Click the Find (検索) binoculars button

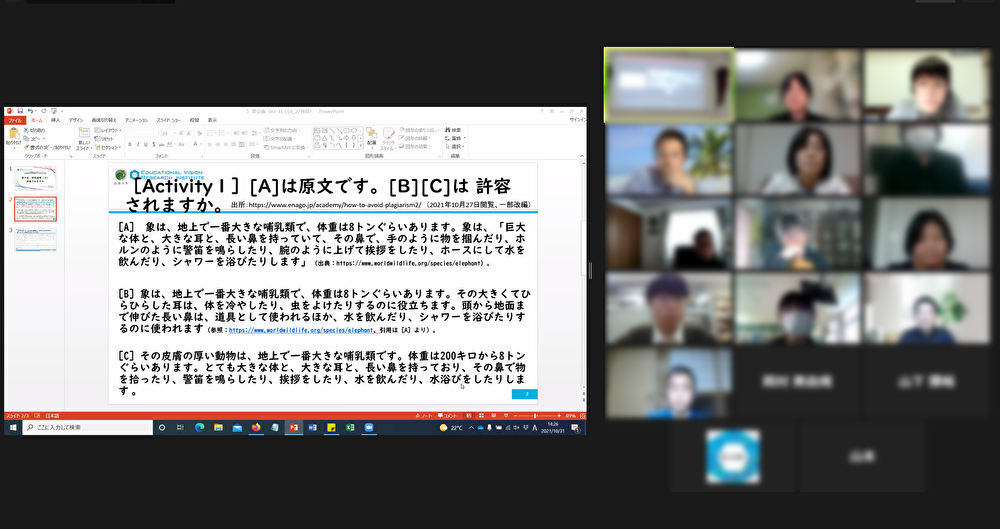click(x=453, y=130)
